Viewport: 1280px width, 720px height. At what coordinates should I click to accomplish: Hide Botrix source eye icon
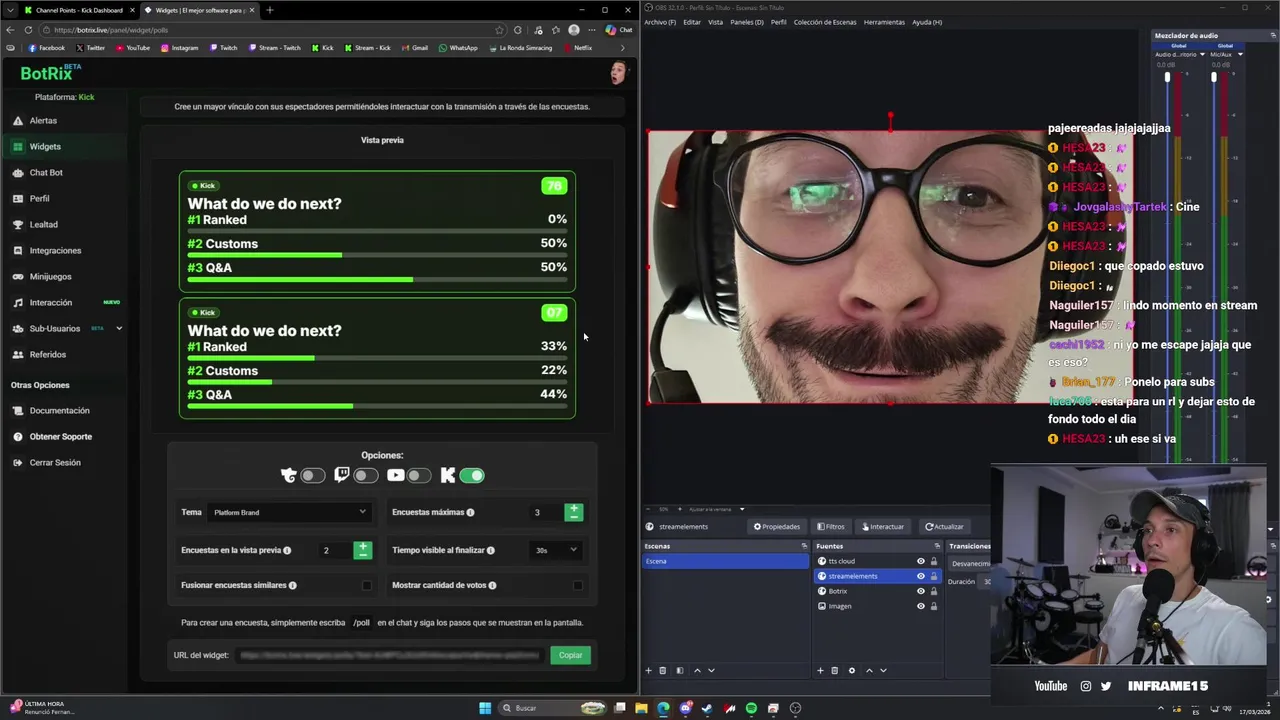pos(921,591)
